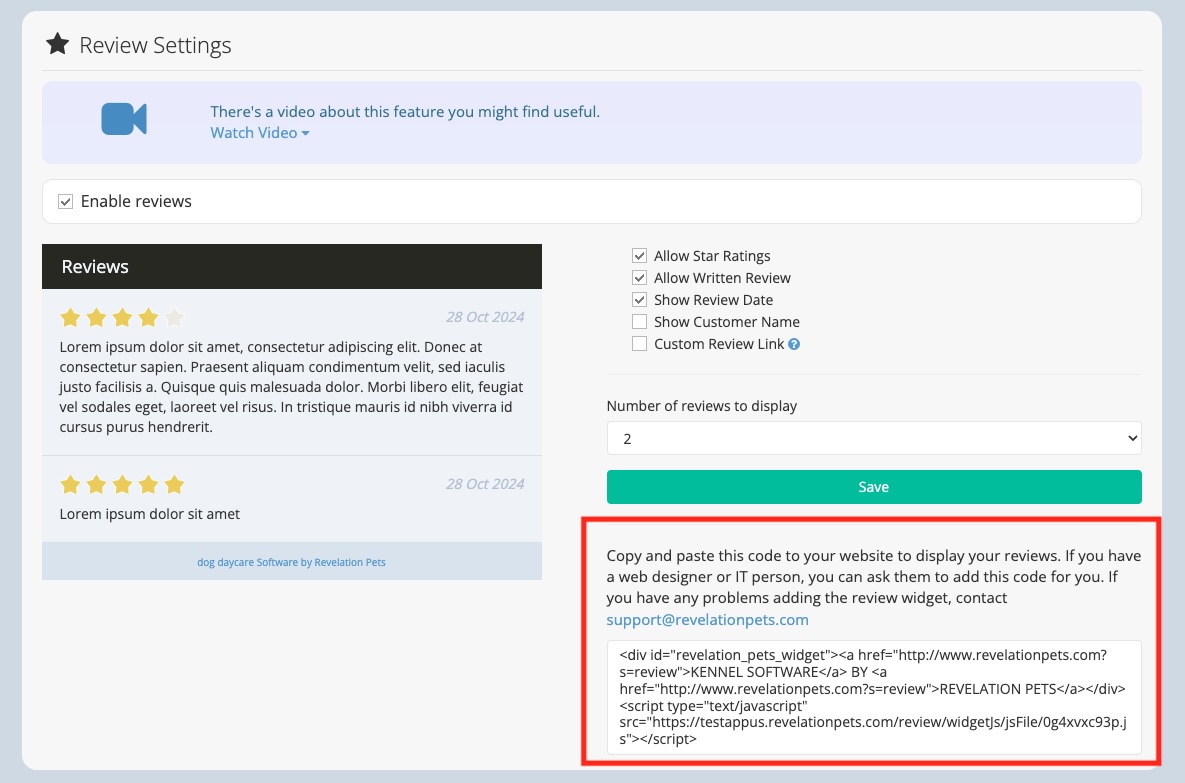The image size is (1185, 783).
Task: Click the video camera icon
Action: 124,119
